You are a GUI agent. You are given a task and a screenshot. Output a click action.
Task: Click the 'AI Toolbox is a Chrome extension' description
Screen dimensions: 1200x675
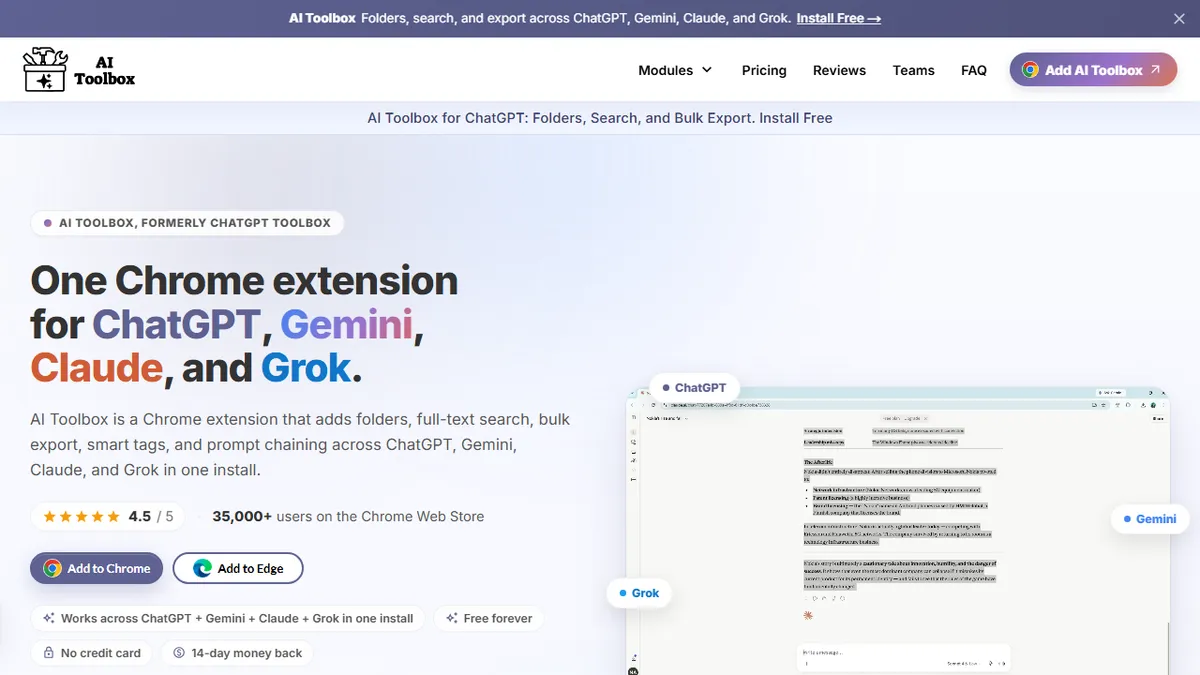tap(300, 444)
